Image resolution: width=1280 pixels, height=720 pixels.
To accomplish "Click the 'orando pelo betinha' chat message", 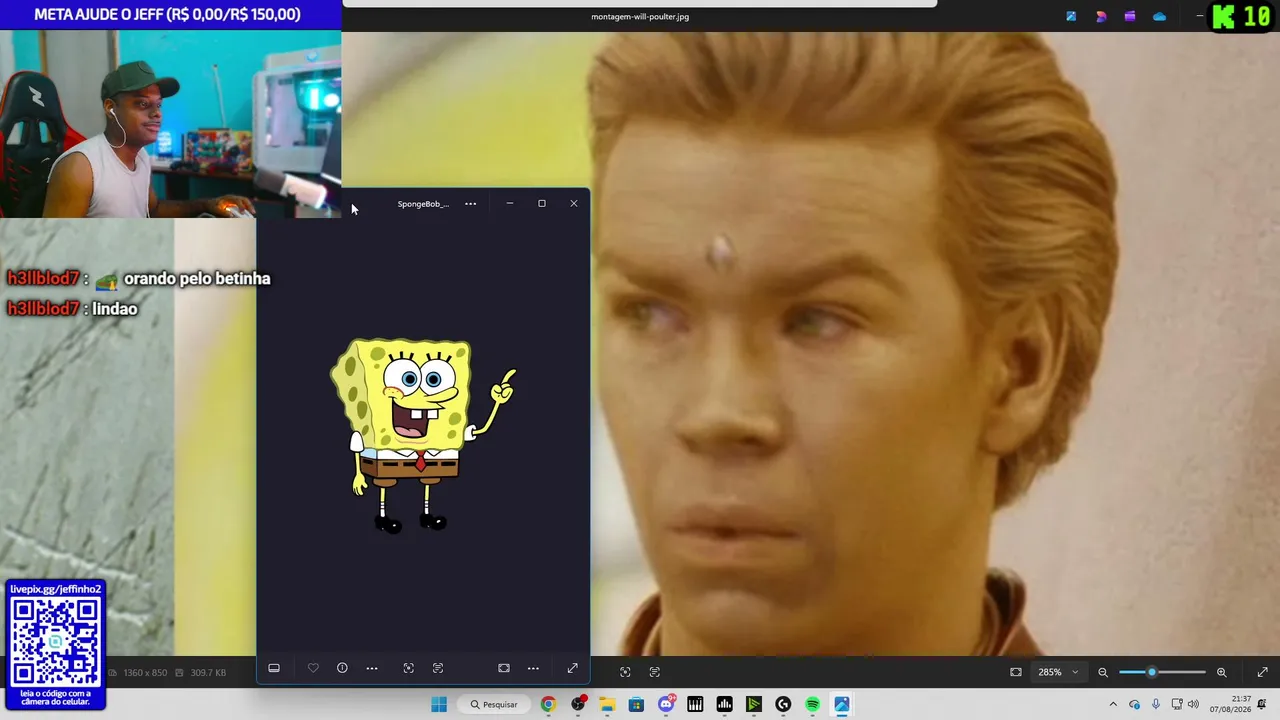I will (x=197, y=278).
